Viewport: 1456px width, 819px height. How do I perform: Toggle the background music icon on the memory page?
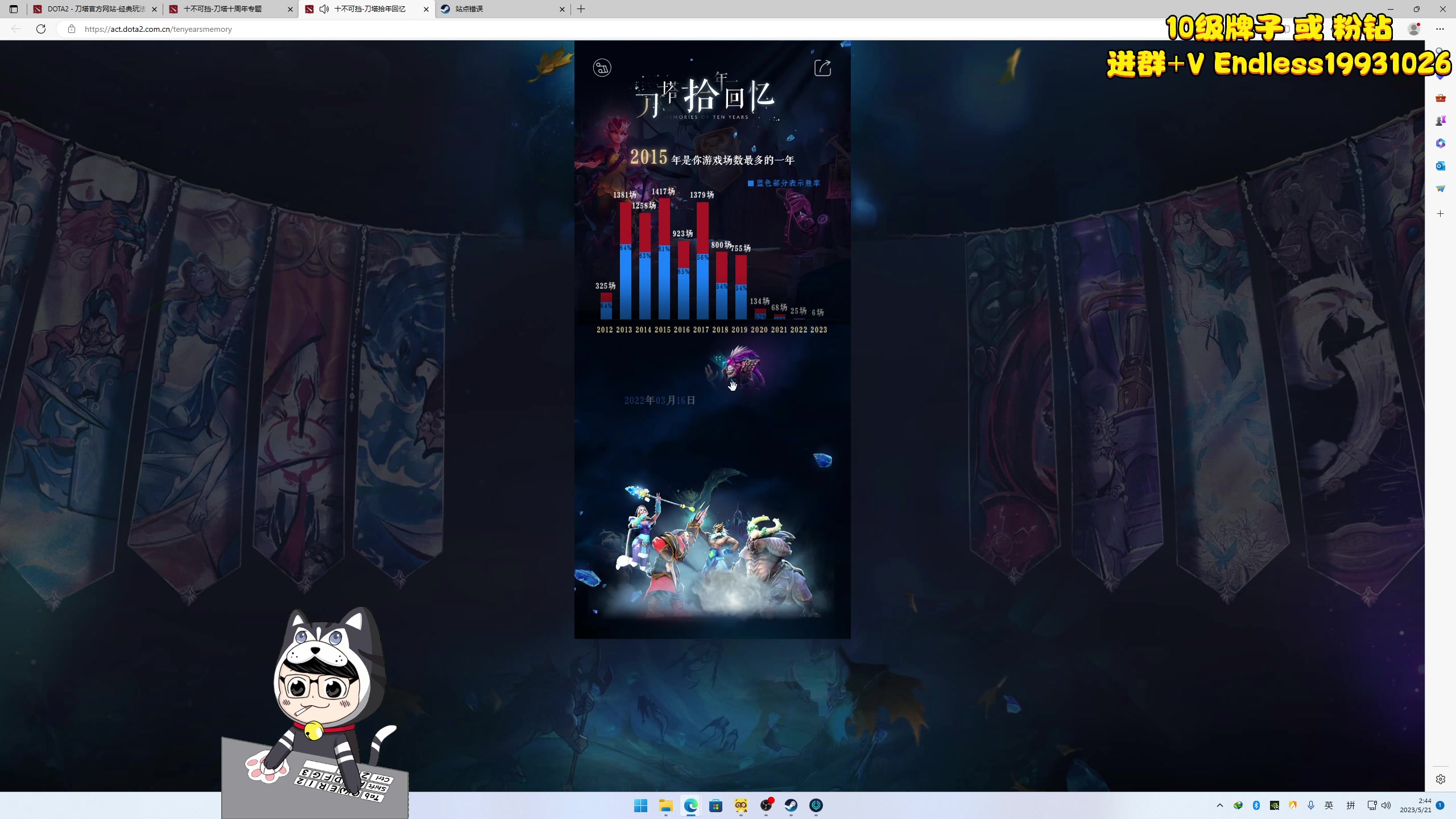pos(602,68)
